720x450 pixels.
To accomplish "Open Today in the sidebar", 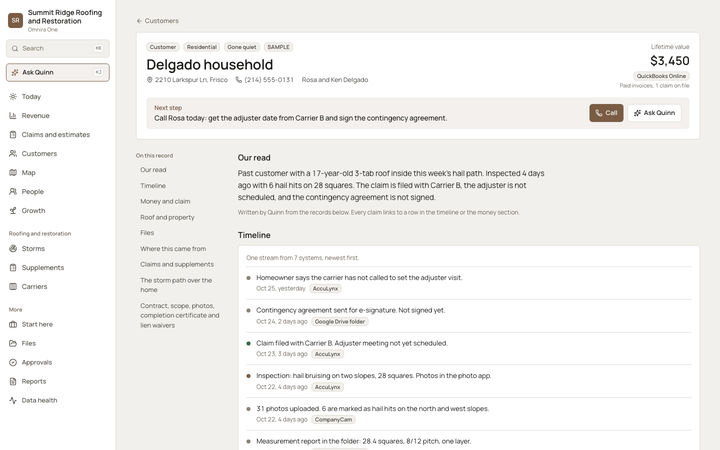I will point(58,96).
